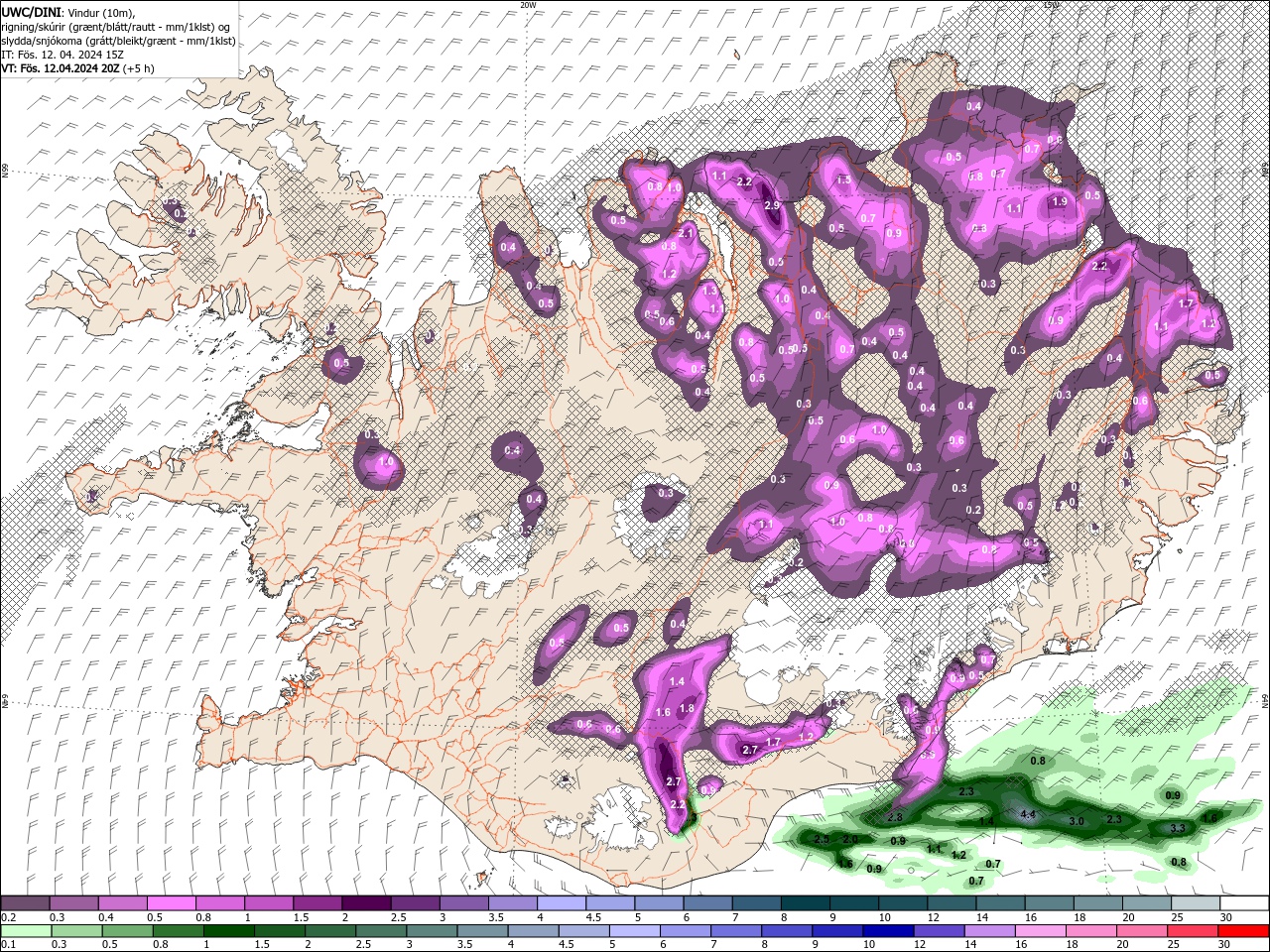This screenshot has height=952, width=1270.
Task: Pick the light grey 25–30 snow legend swatch
Action: 1197,903
